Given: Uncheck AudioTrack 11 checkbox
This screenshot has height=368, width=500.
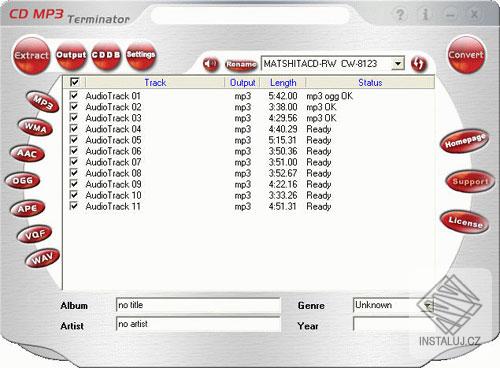Looking at the screenshot, I should point(74,206).
